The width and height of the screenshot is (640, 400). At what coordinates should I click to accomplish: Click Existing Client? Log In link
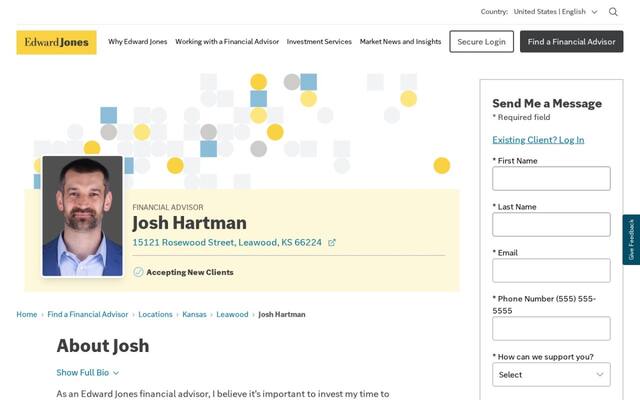click(538, 140)
